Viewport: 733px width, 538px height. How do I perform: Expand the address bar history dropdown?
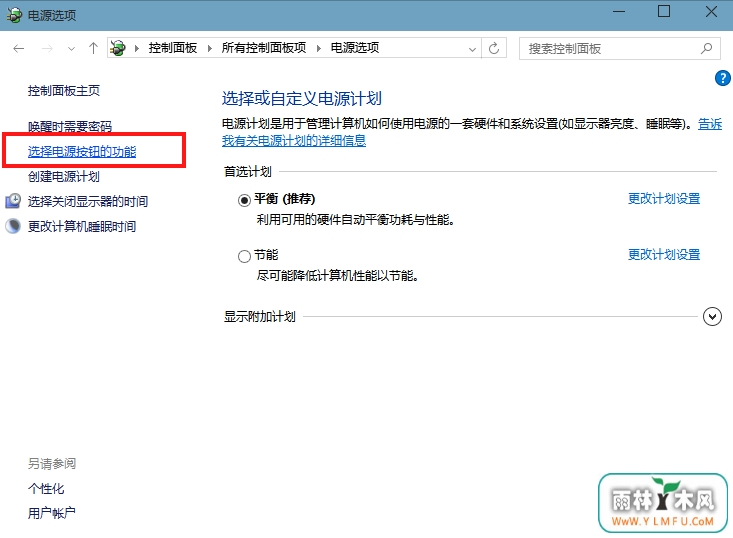click(x=472, y=49)
